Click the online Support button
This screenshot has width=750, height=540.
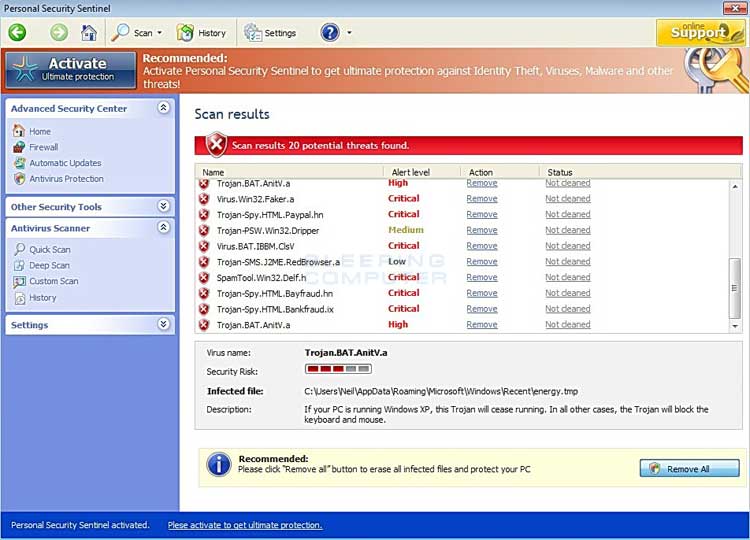tap(700, 33)
